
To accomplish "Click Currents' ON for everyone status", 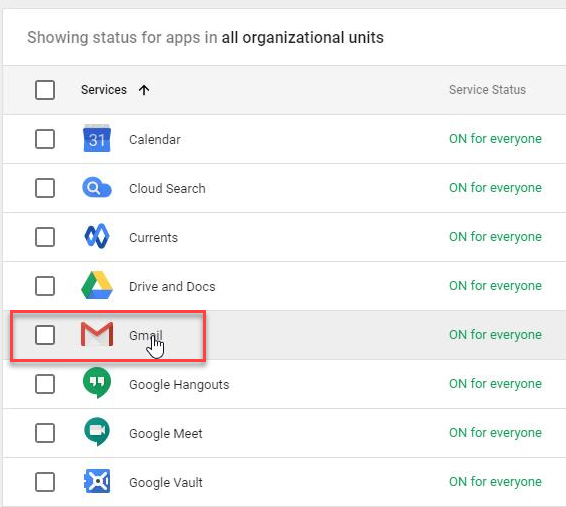I will point(495,237).
